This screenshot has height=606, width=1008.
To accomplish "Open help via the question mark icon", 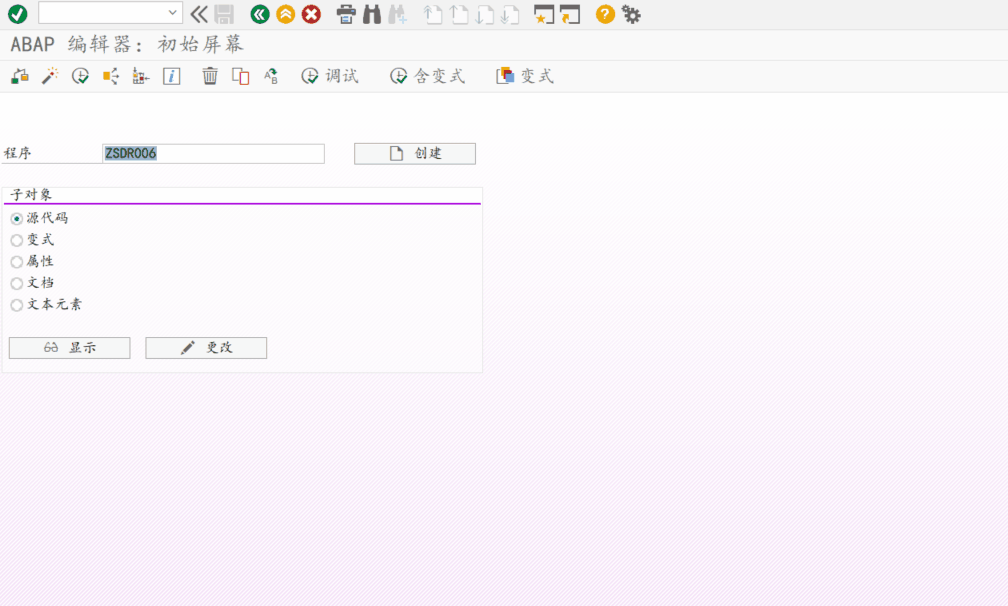I will pyautogui.click(x=603, y=14).
